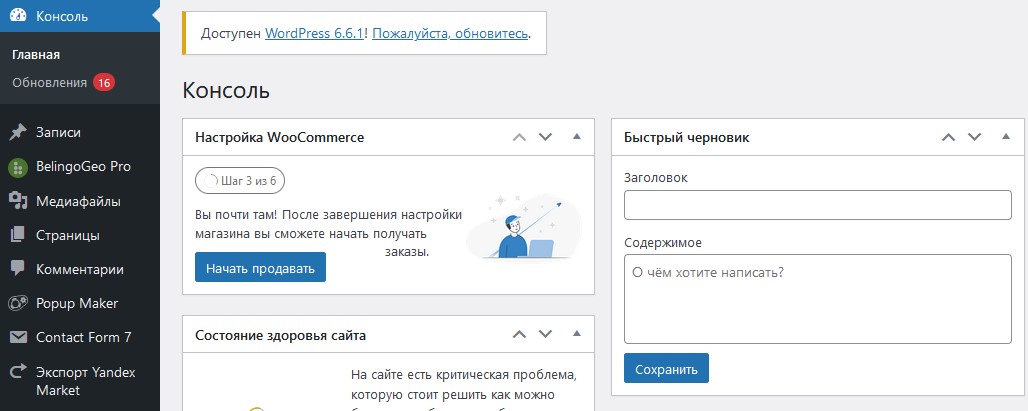Screen dimensions: 1028x411
Task: Click the Записи pushpin icon
Action: [18, 132]
